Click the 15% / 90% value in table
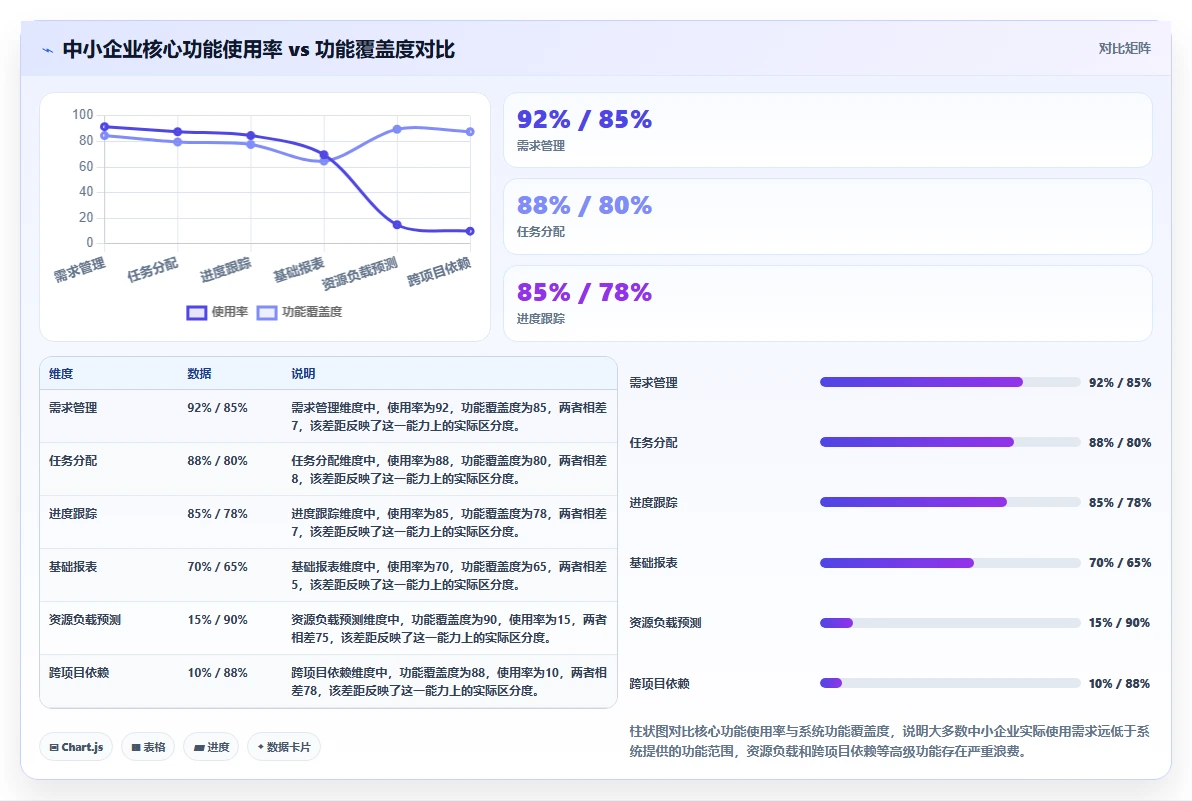The width and height of the screenshot is (1192, 801). pos(217,620)
